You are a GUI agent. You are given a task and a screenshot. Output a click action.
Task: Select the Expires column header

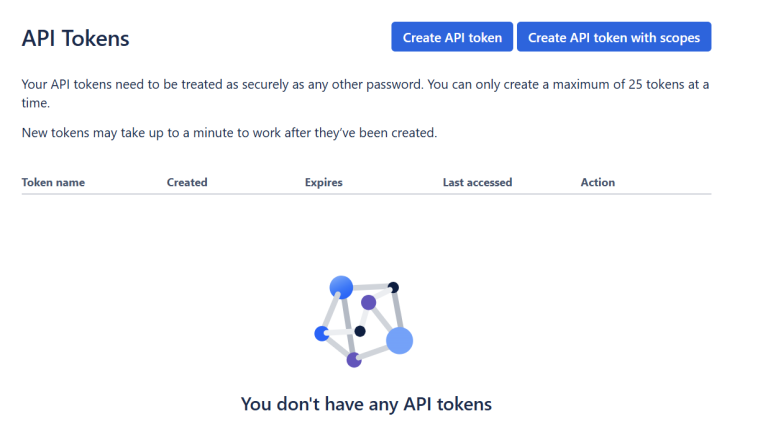coord(323,182)
